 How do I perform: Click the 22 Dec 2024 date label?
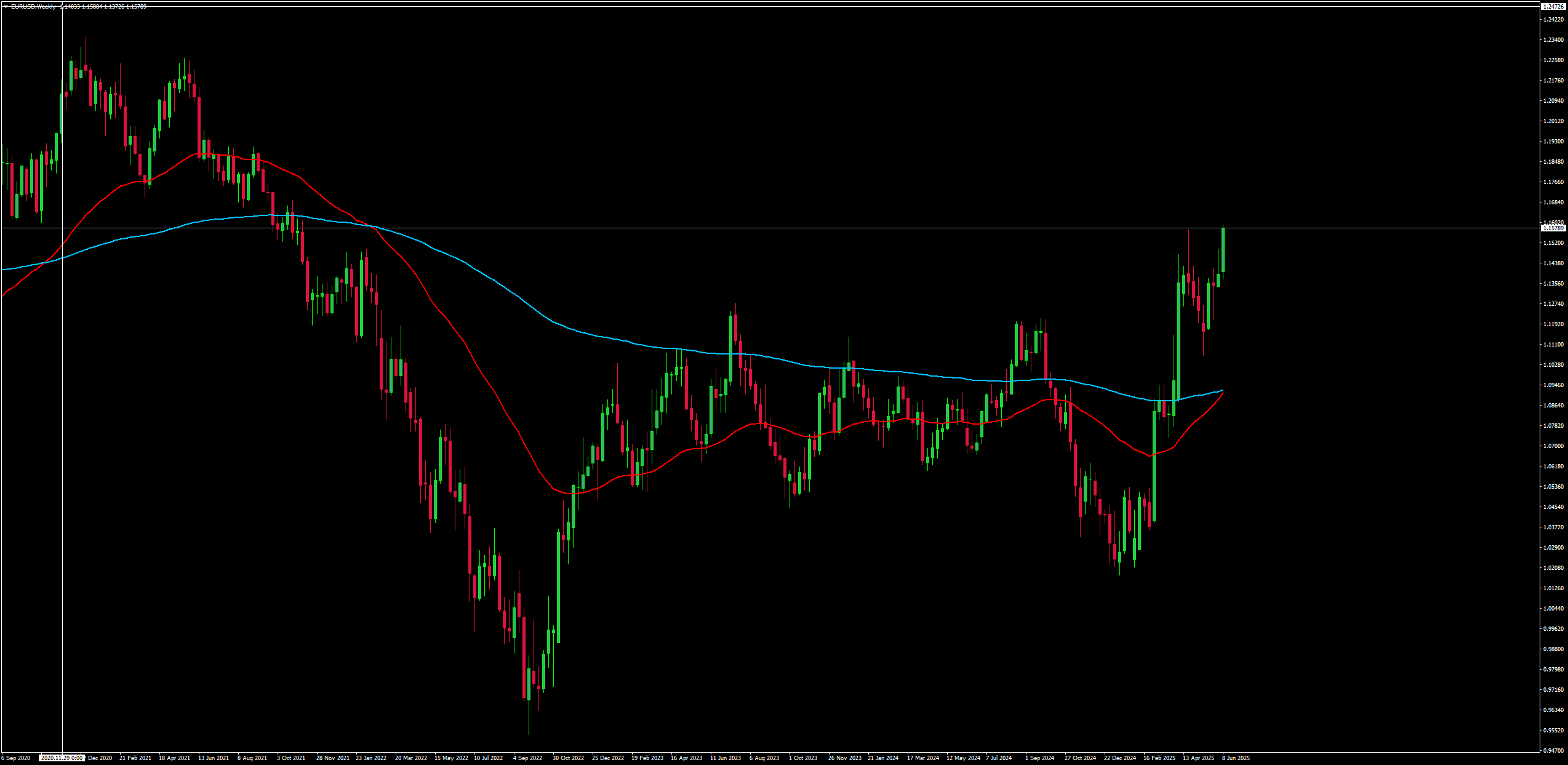1120,758
